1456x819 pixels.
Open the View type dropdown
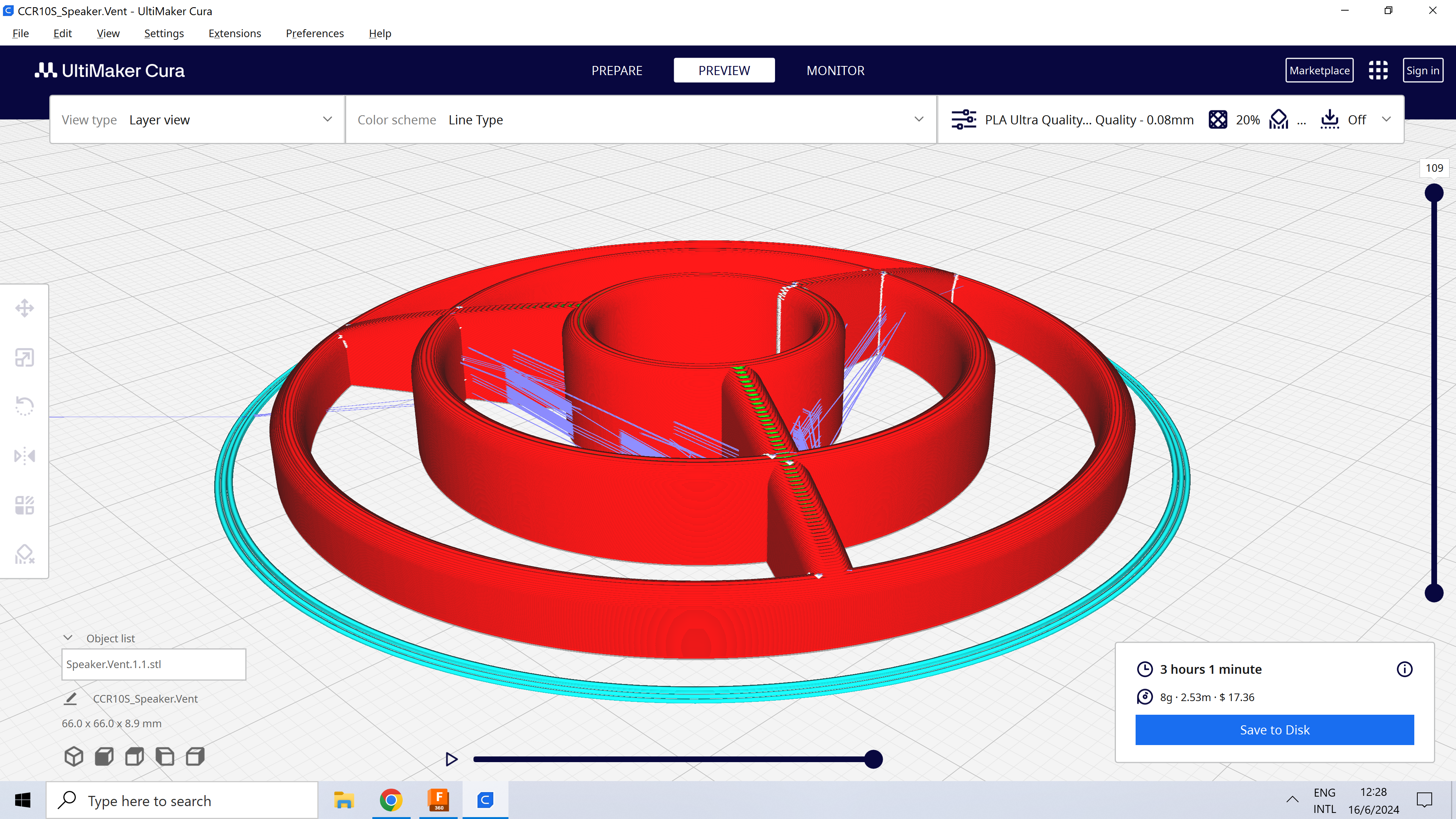tap(197, 119)
